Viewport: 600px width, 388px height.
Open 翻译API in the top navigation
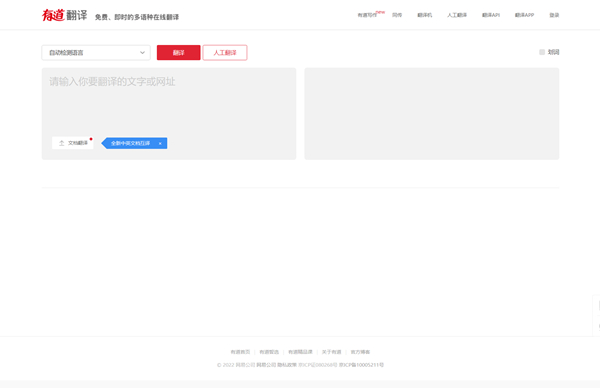491,15
